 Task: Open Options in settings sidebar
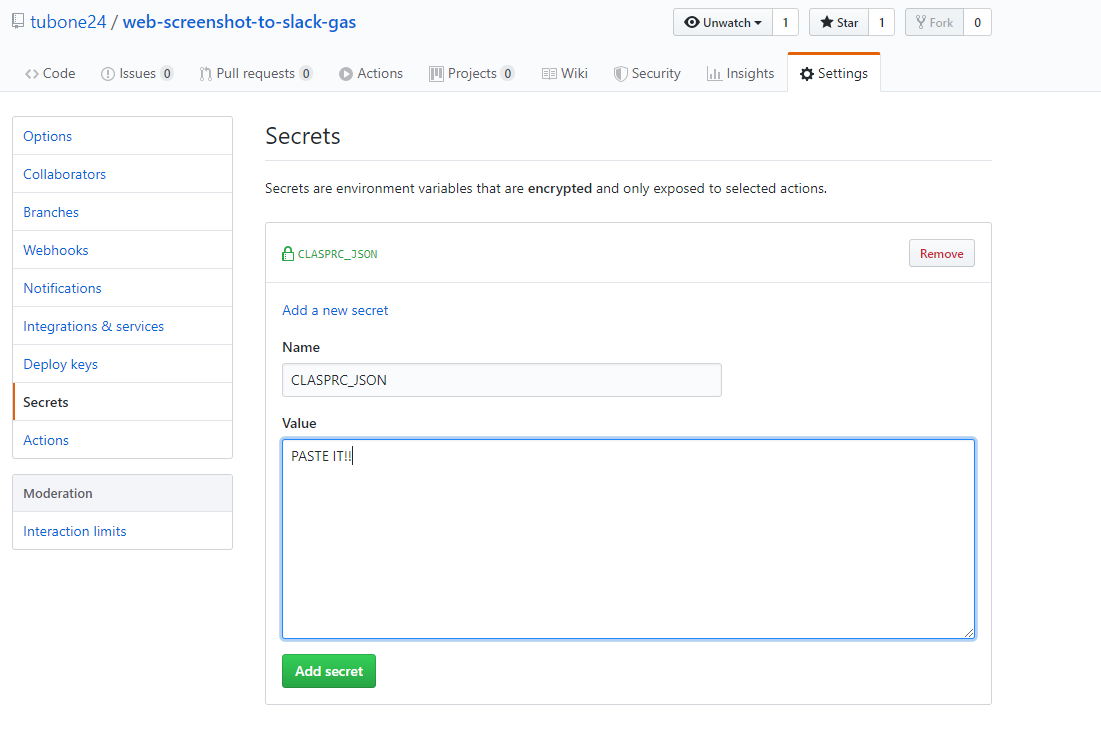(122, 136)
